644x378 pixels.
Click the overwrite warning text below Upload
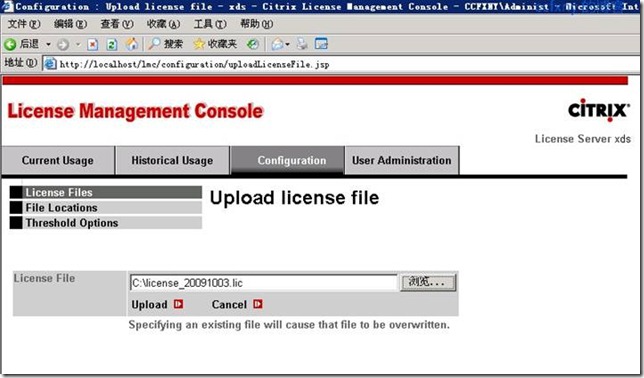289,325
